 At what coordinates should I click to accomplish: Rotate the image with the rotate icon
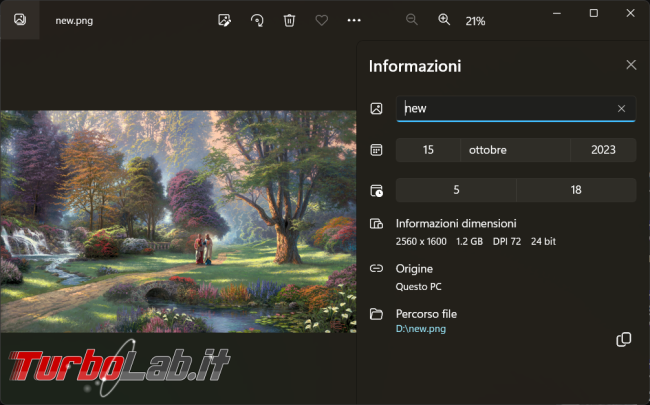(x=257, y=20)
